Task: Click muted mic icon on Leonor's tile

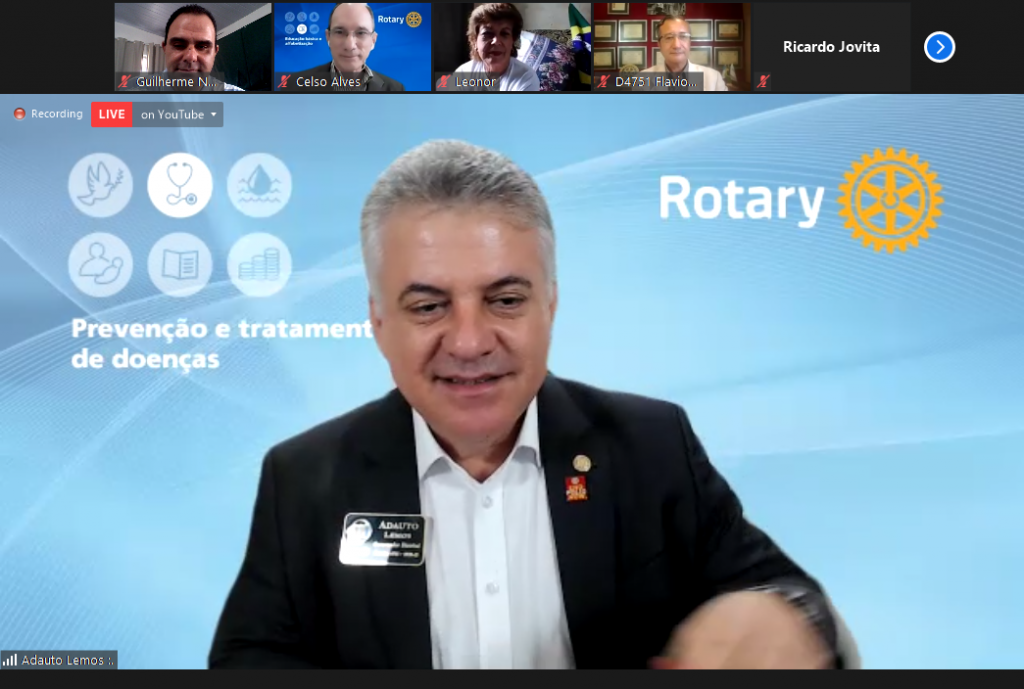Action: pyautogui.click(x=444, y=82)
